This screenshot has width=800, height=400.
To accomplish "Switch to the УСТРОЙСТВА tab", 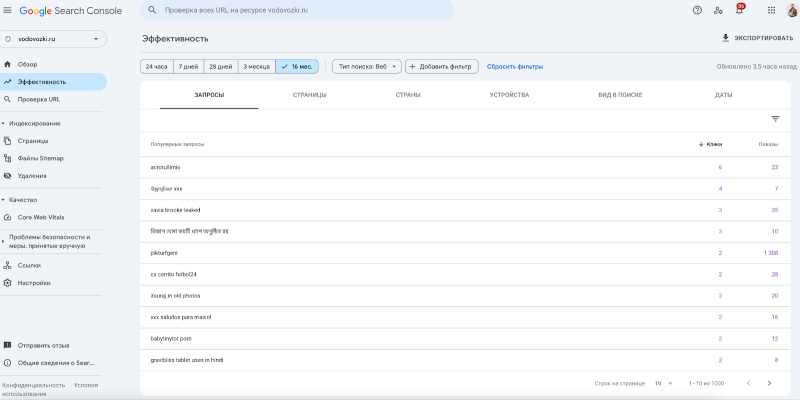I will coord(509,95).
